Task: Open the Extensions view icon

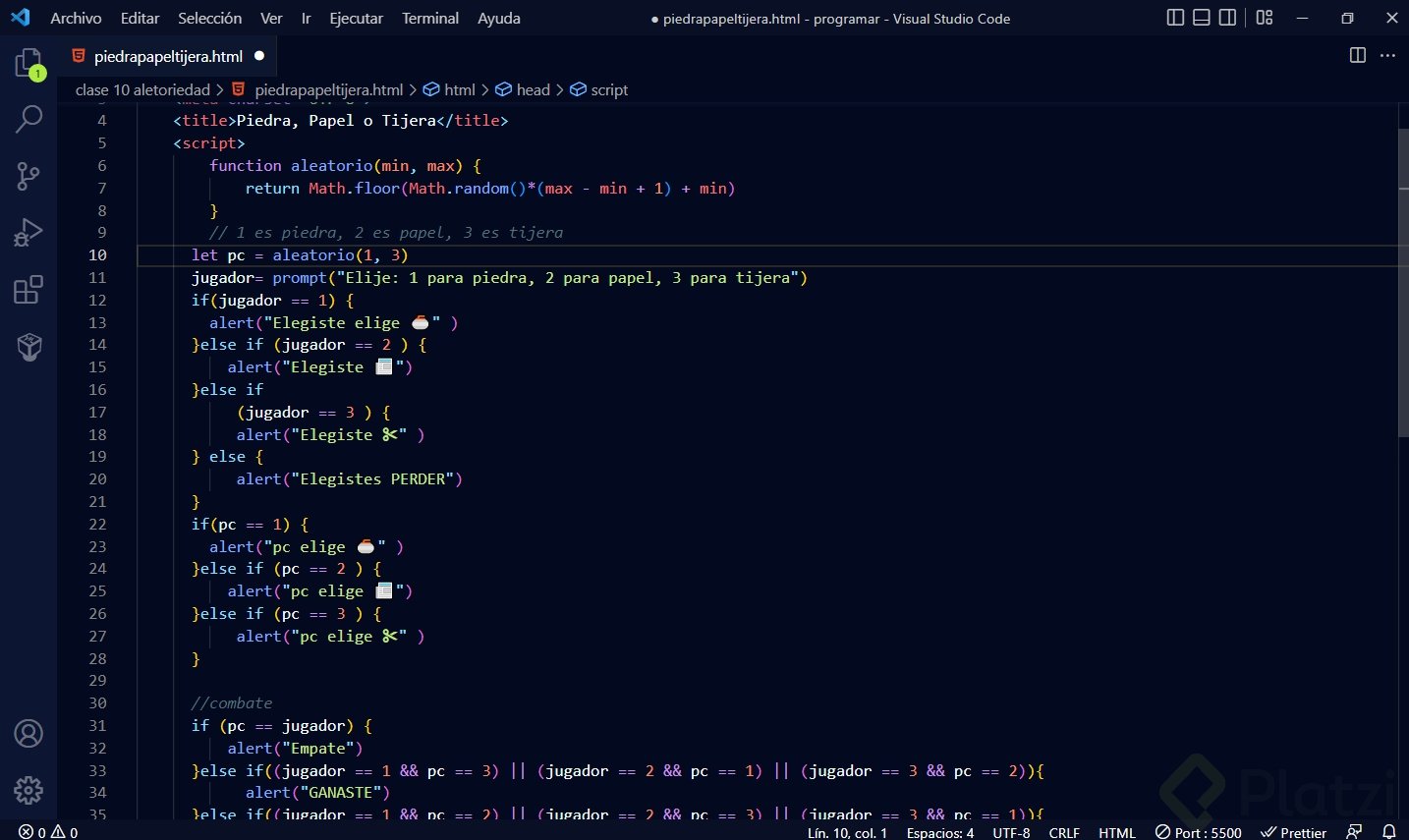Action: click(28, 290)
